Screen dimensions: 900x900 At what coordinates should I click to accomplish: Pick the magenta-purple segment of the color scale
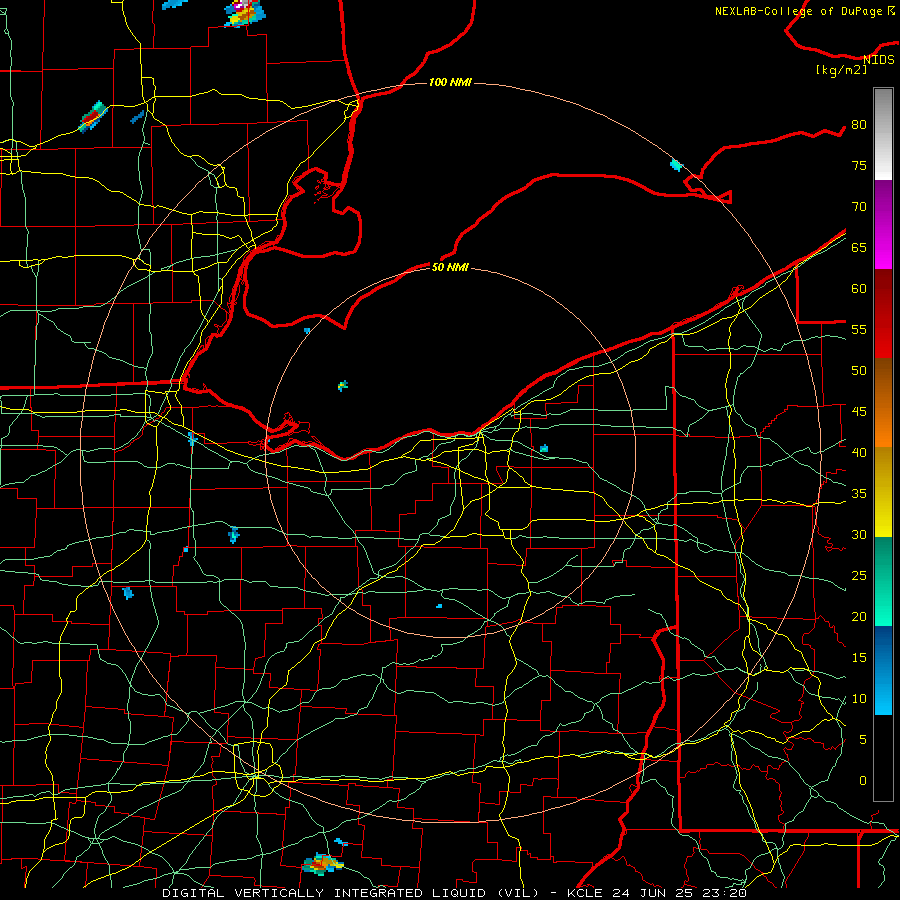click(x=883, y=224)
